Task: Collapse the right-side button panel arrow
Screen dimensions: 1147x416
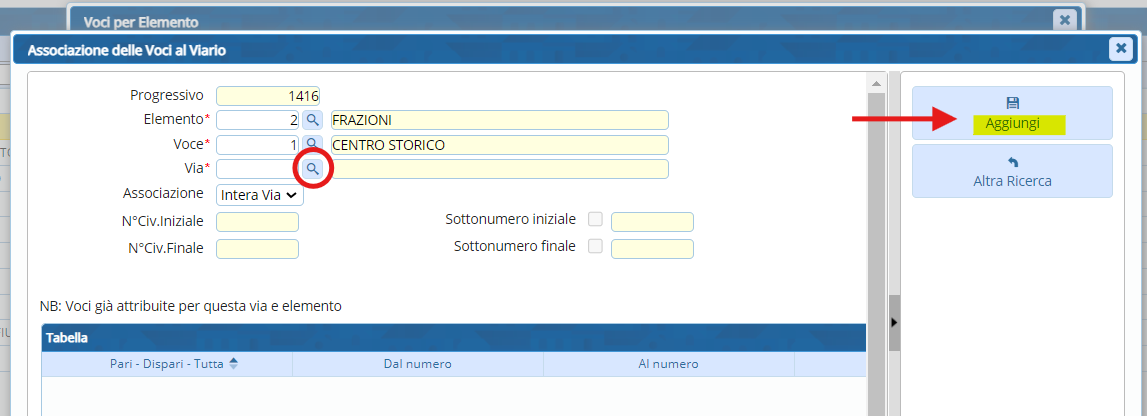Action: [x=894, y=322]
